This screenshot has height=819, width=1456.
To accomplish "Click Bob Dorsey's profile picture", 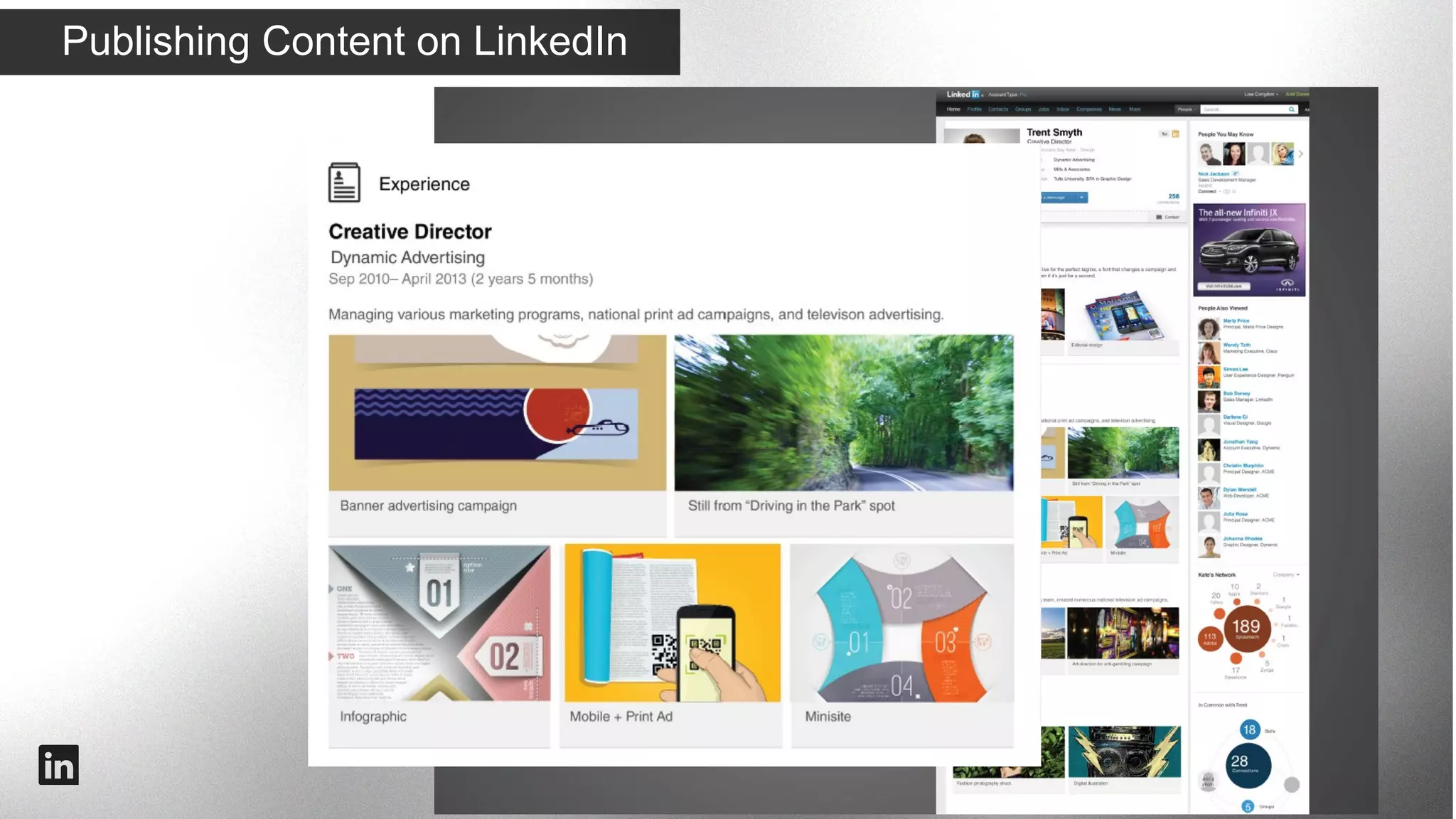I will tap(1209, 401).
